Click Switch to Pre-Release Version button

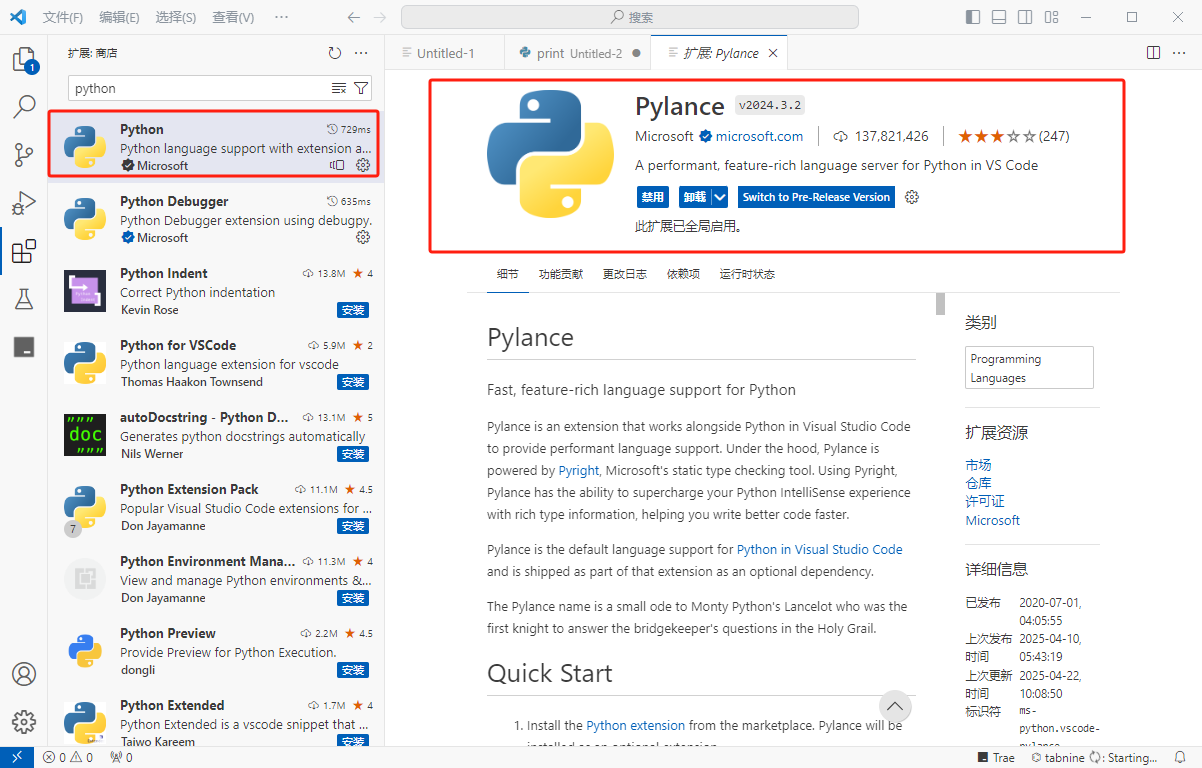pos(816,197)
